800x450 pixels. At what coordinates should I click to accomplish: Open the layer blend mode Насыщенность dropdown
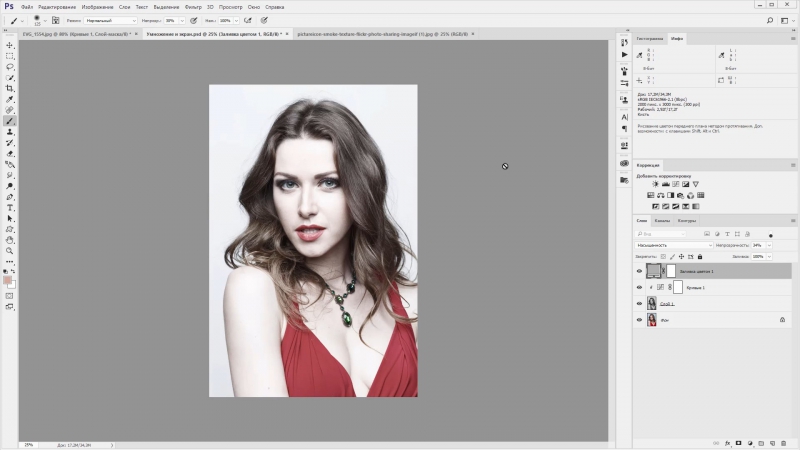click(x=674, y=245)
